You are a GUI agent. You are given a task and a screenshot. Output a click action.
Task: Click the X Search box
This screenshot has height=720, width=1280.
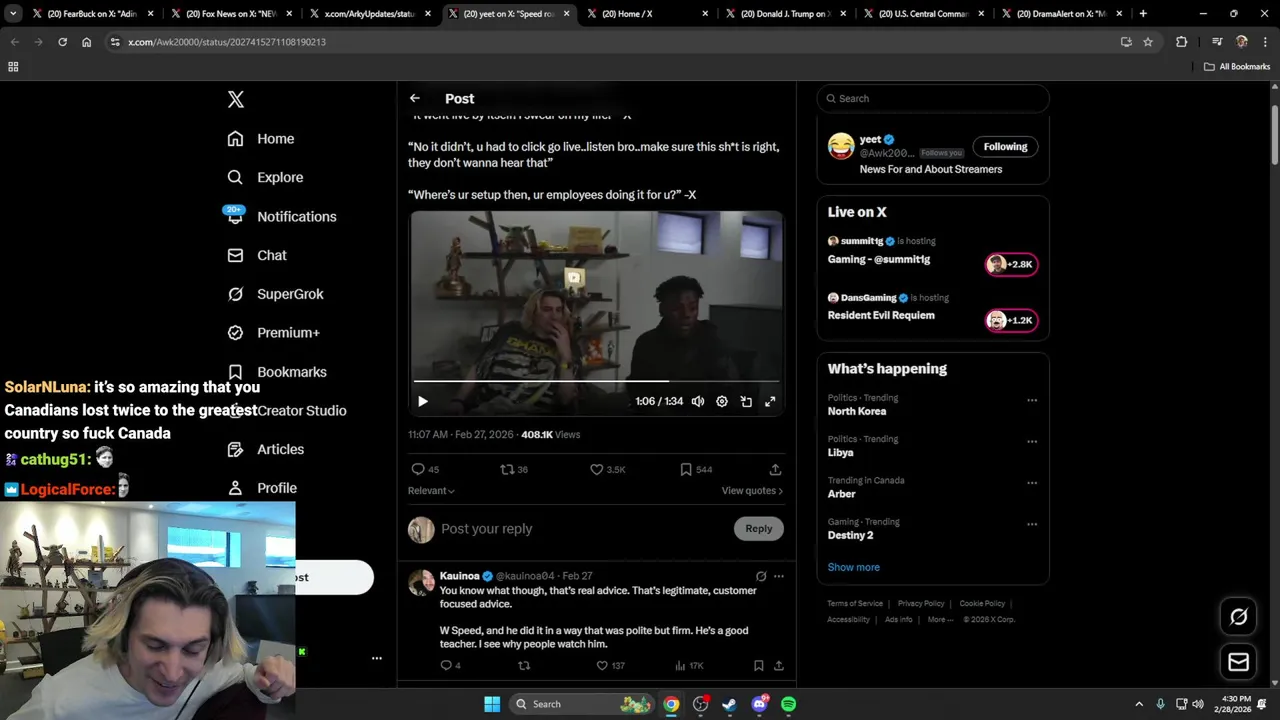pos(933,98)
